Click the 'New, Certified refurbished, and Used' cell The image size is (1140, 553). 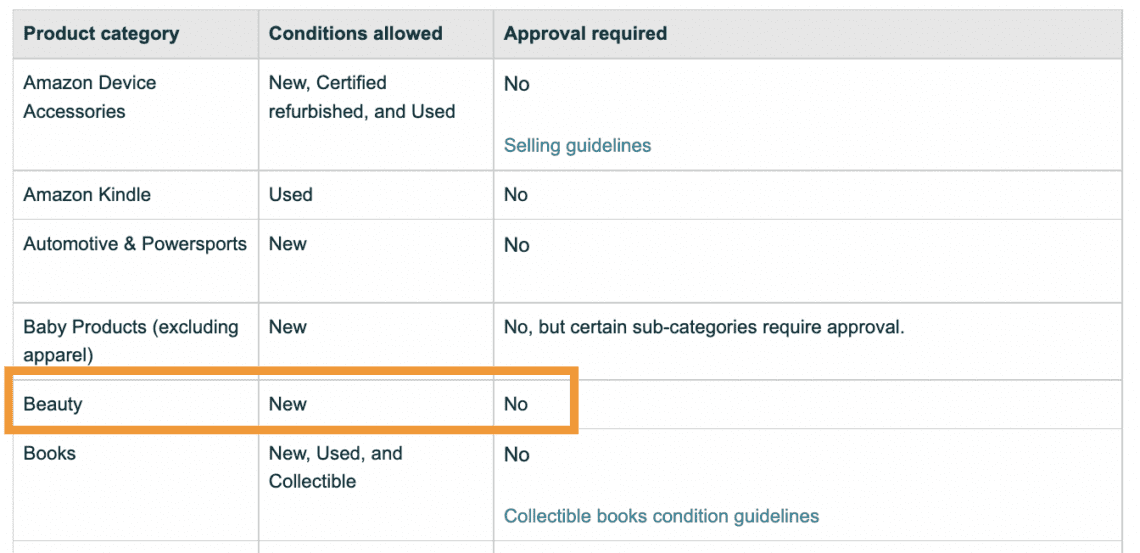click(x=361, y=97)
